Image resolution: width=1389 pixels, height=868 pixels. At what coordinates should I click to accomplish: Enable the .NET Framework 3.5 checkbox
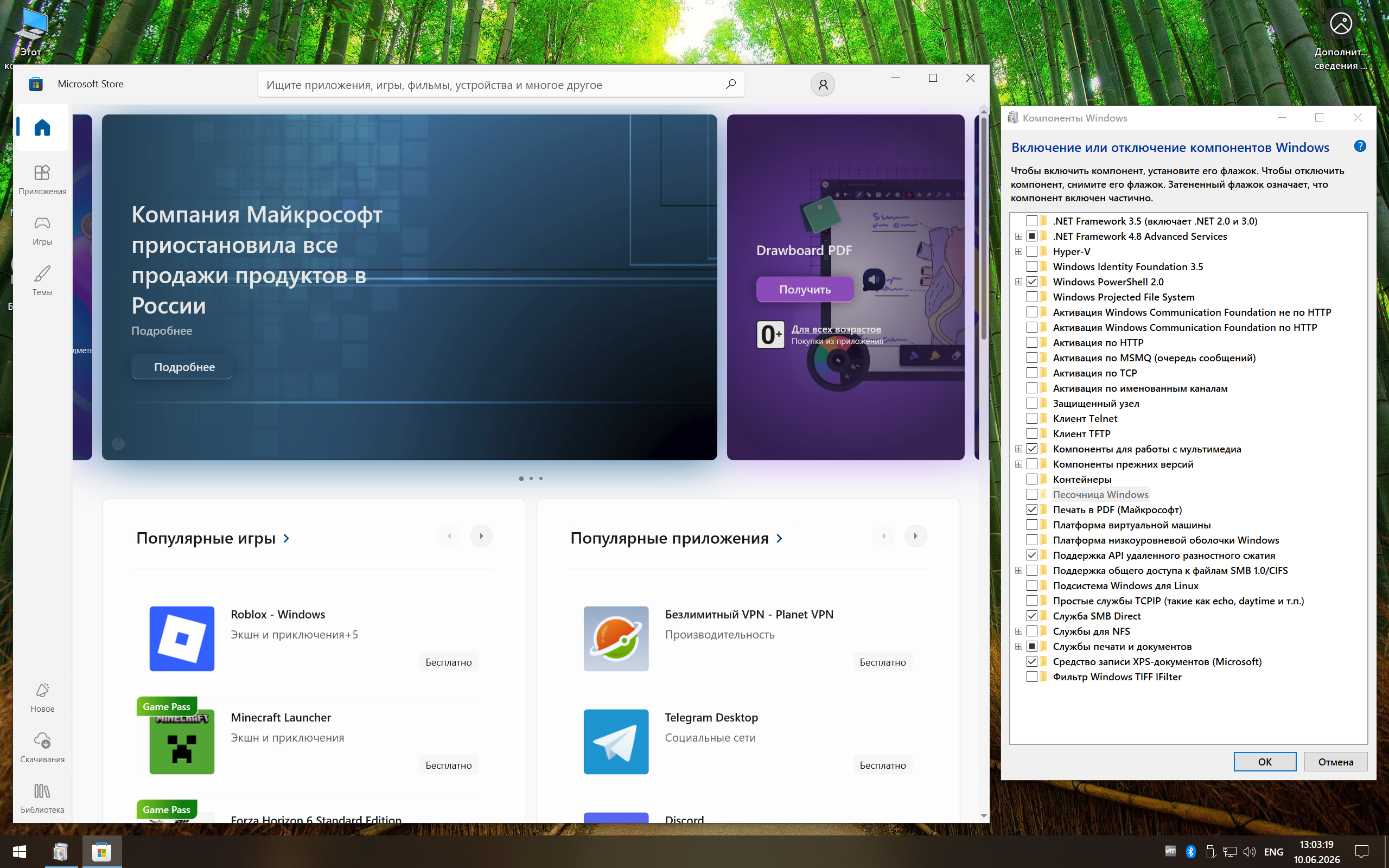1031,221
